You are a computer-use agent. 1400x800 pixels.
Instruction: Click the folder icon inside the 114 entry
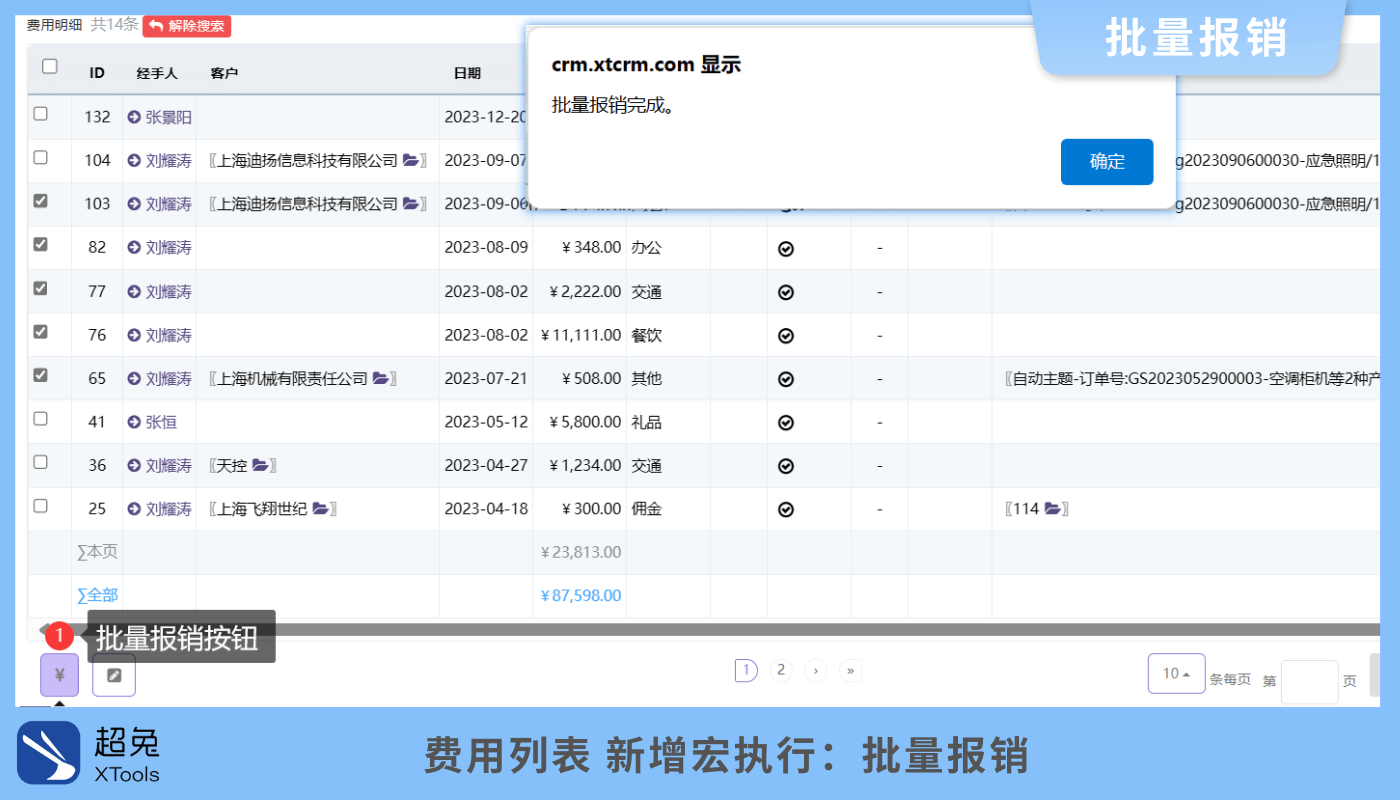1052,508
